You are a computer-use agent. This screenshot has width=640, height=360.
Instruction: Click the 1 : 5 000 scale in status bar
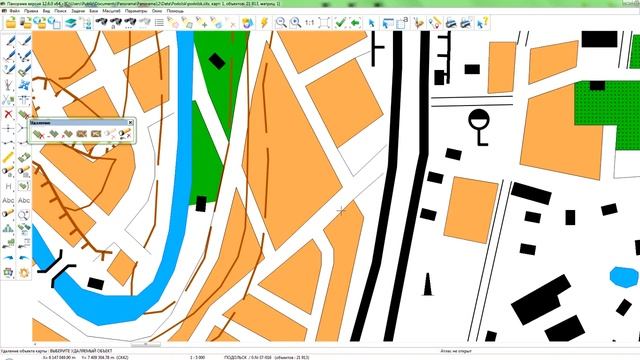pyautogui.click(x=198, y=358)
